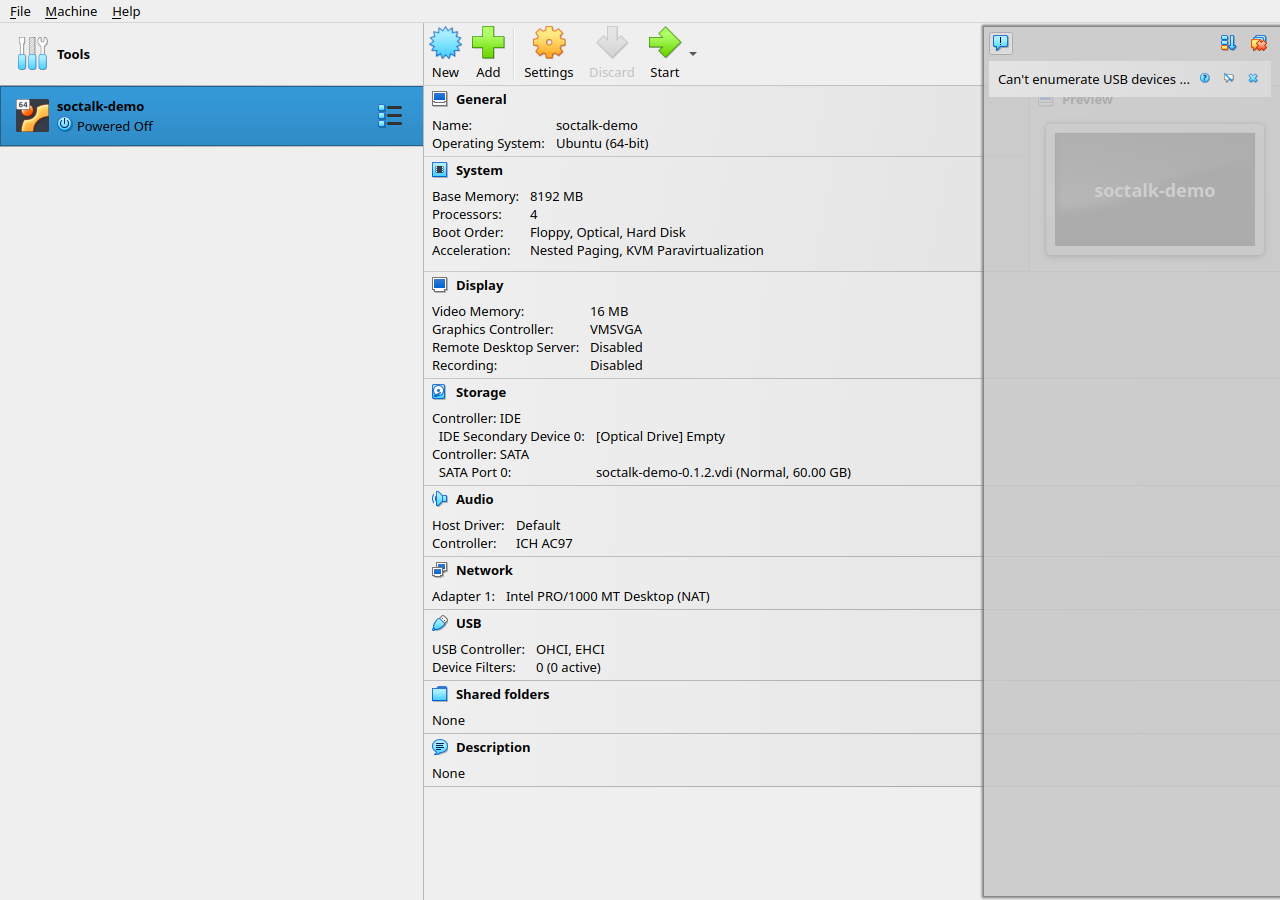
Task: Expand the Start button dropdown arrow
Action: [x=693, y=54]
